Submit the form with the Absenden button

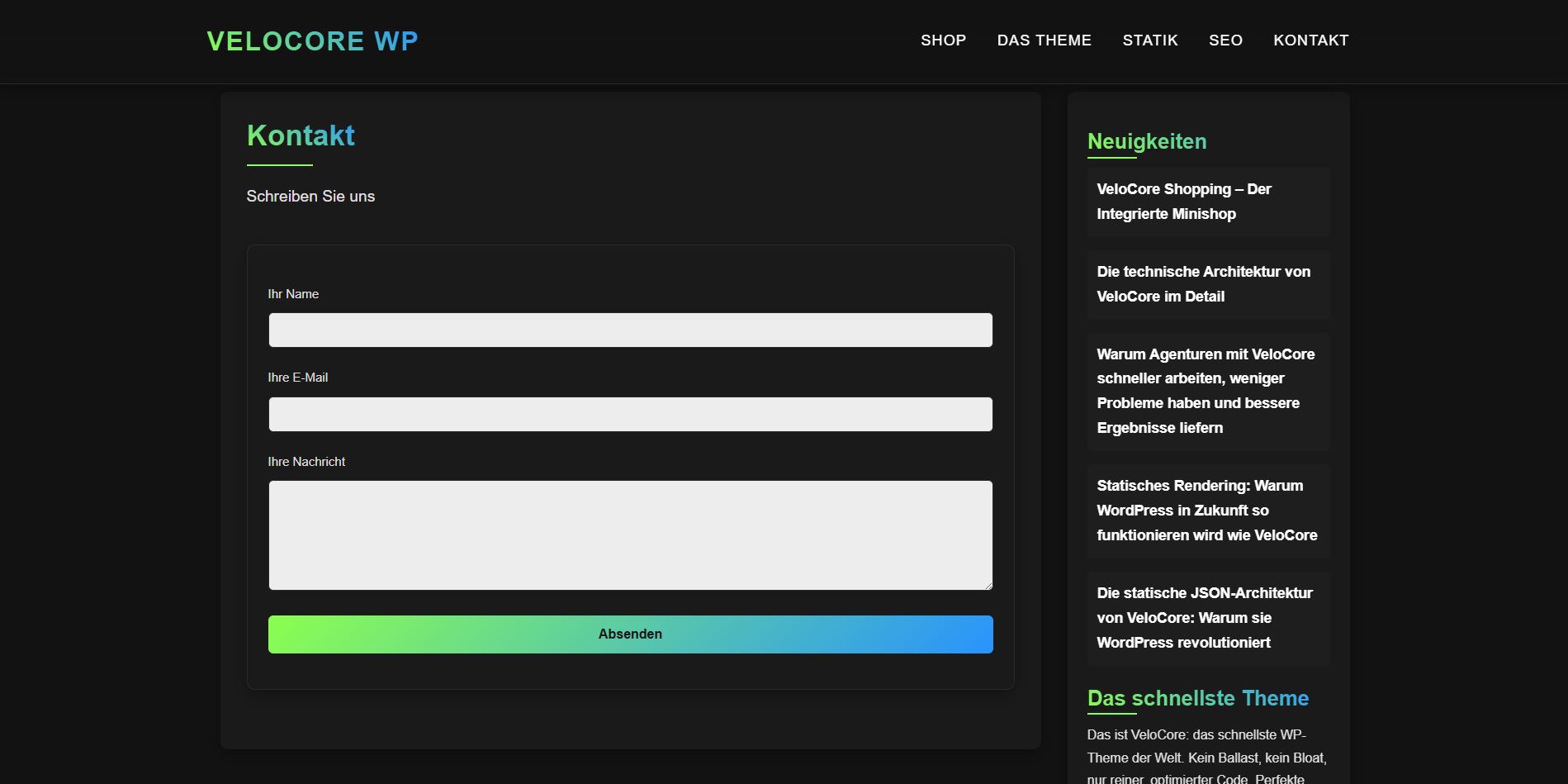[630, 634]
